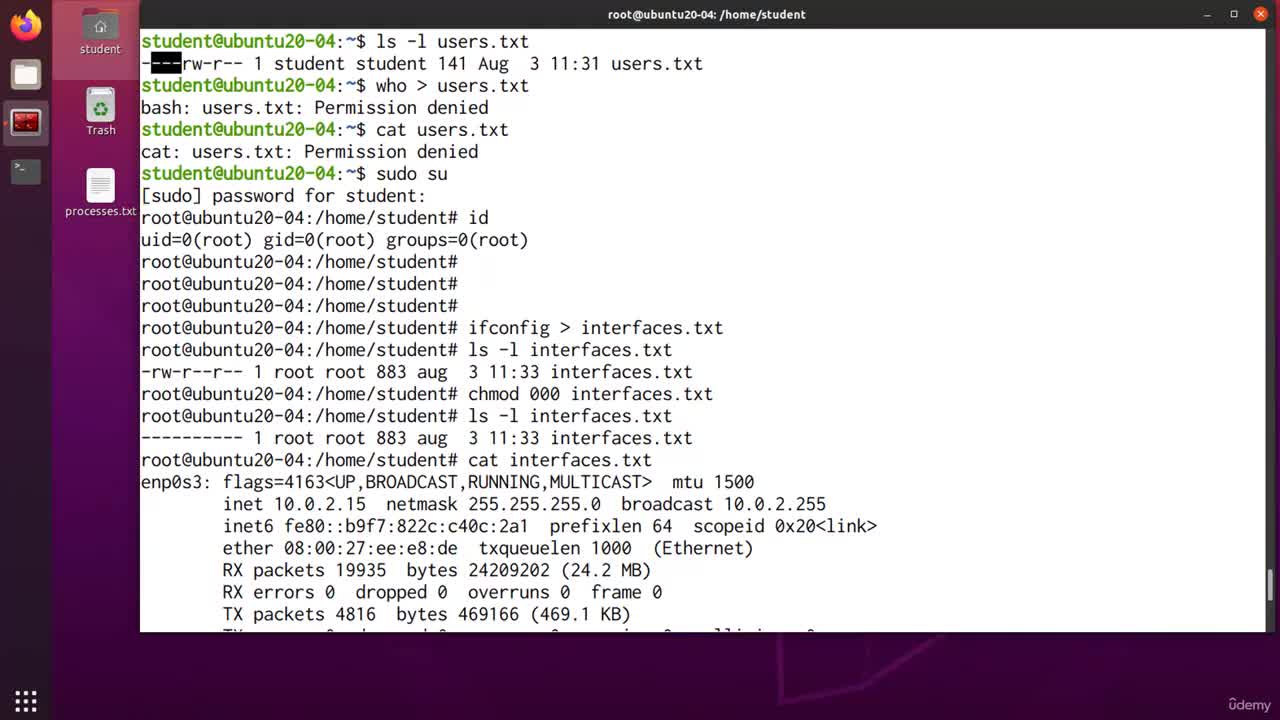Screen dimensions: 1280x720
Task: Click 'RX packets 19935' line
Action: (437, 569)
